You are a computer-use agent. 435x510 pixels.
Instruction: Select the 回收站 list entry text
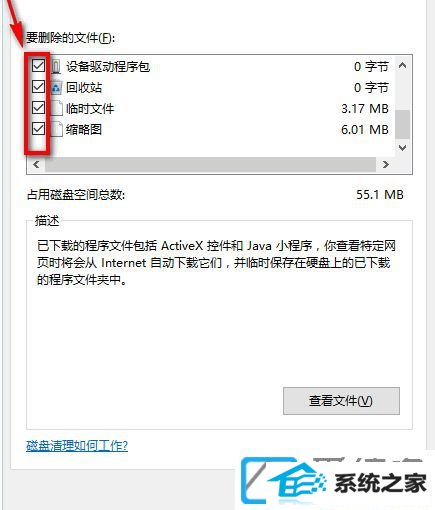84,88
